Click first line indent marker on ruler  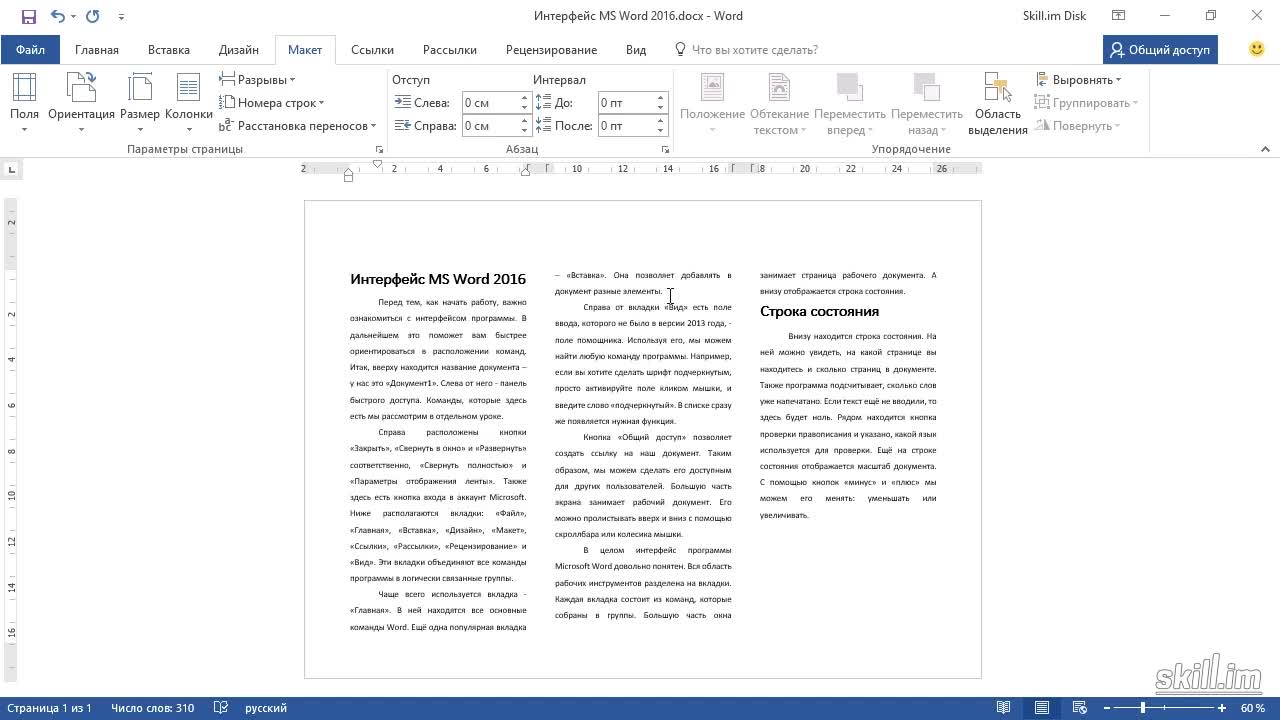(377, 164)
